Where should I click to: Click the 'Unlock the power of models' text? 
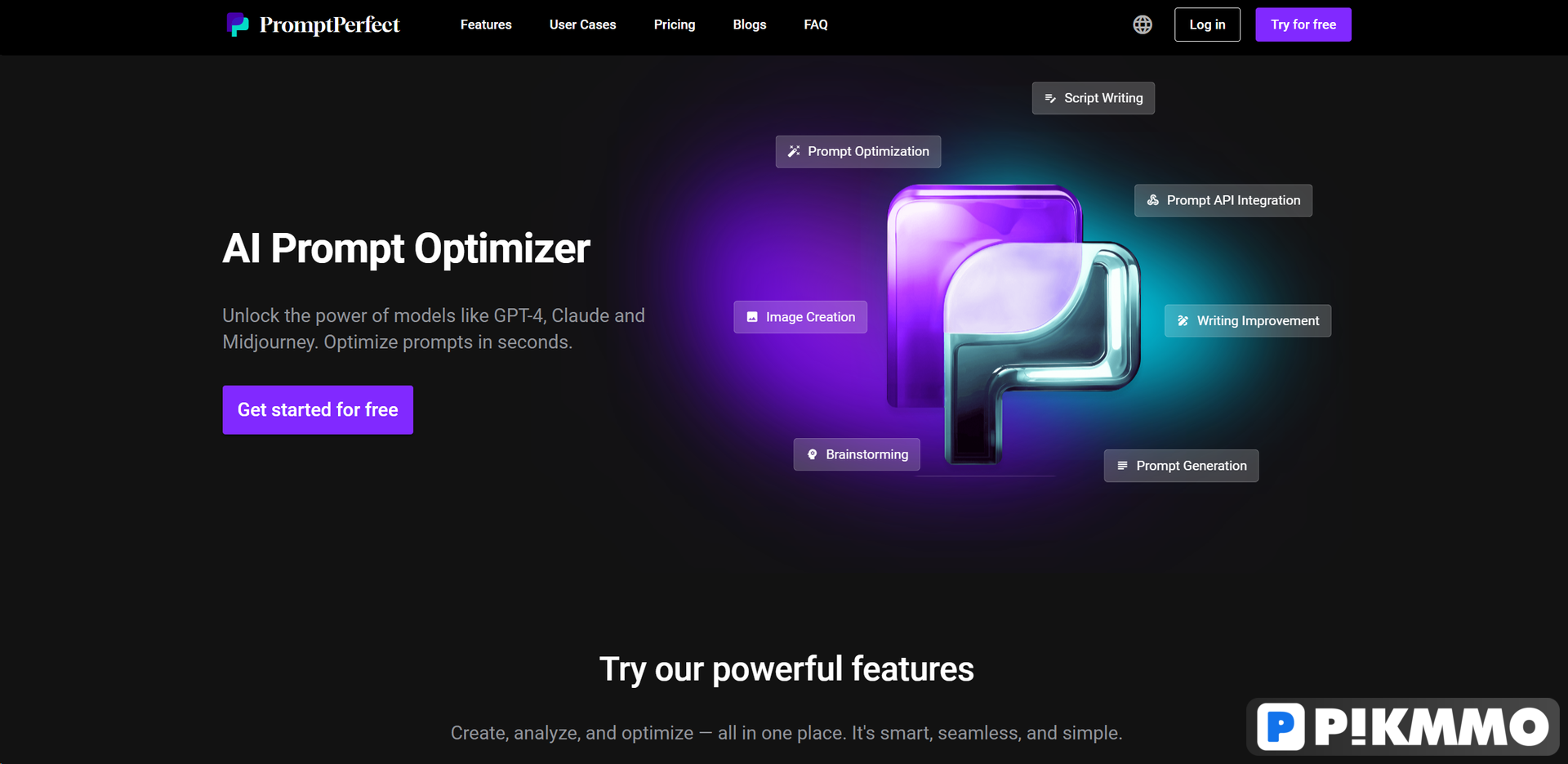point(434,328)
